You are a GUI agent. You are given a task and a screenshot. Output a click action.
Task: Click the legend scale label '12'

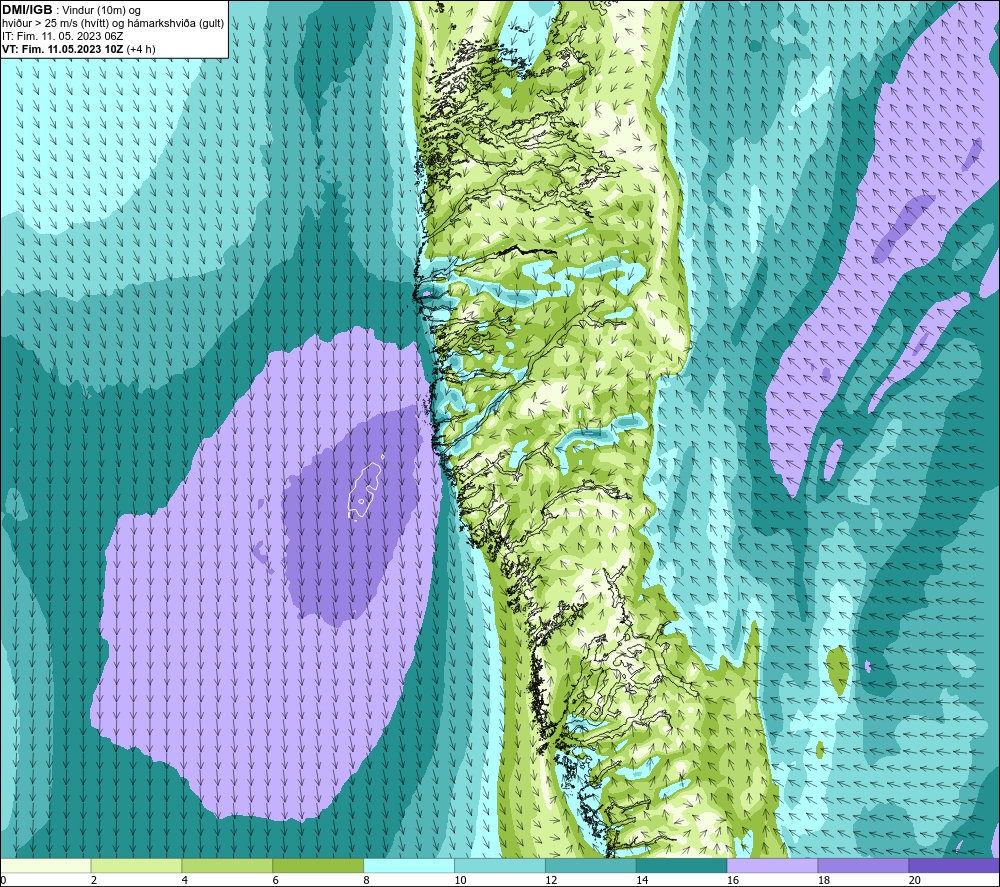(x=551, y=880)
